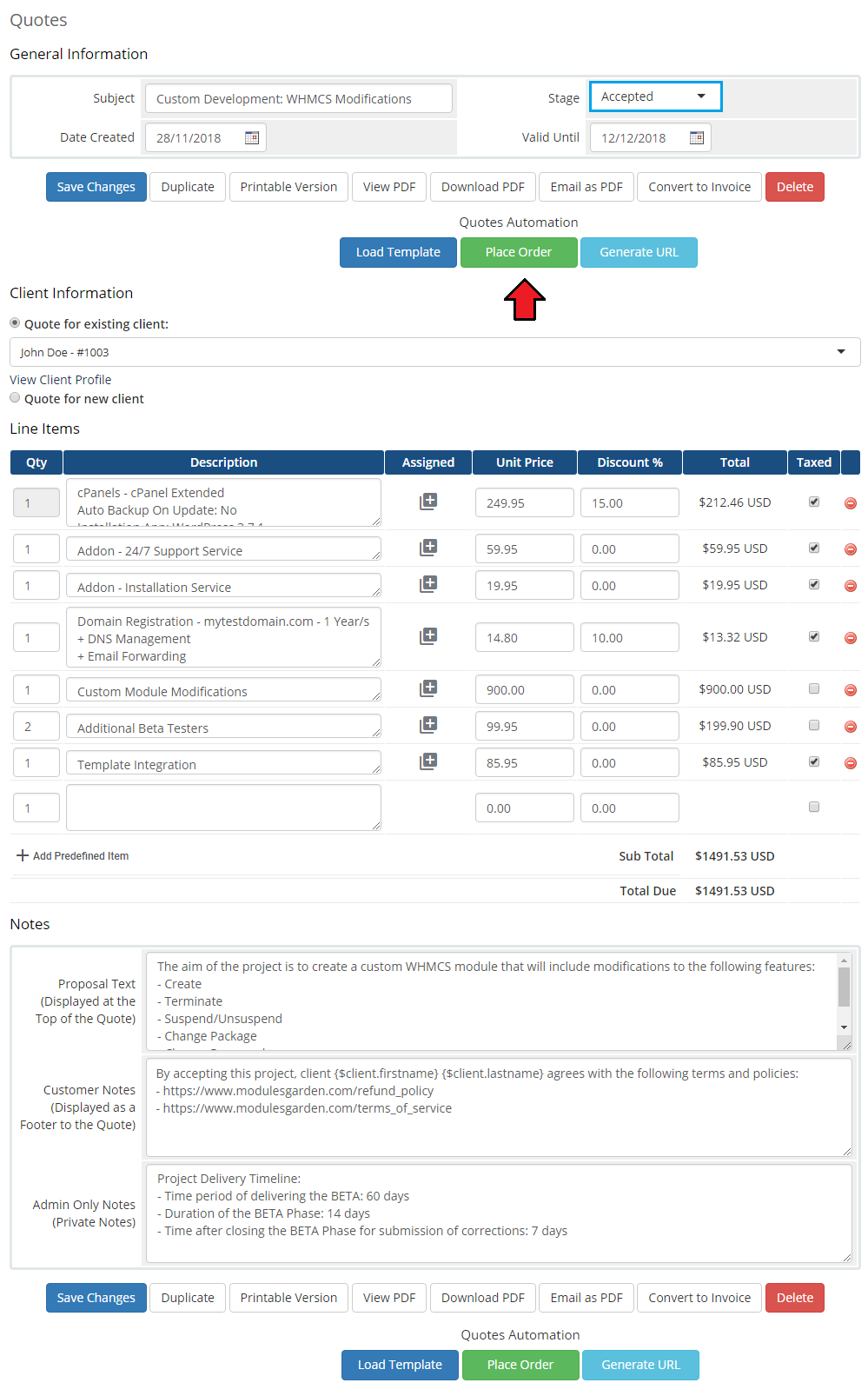Click assign icon for 24/7 Support Service row
This screenshot has width=868, height=1396.
coord(428,548)
